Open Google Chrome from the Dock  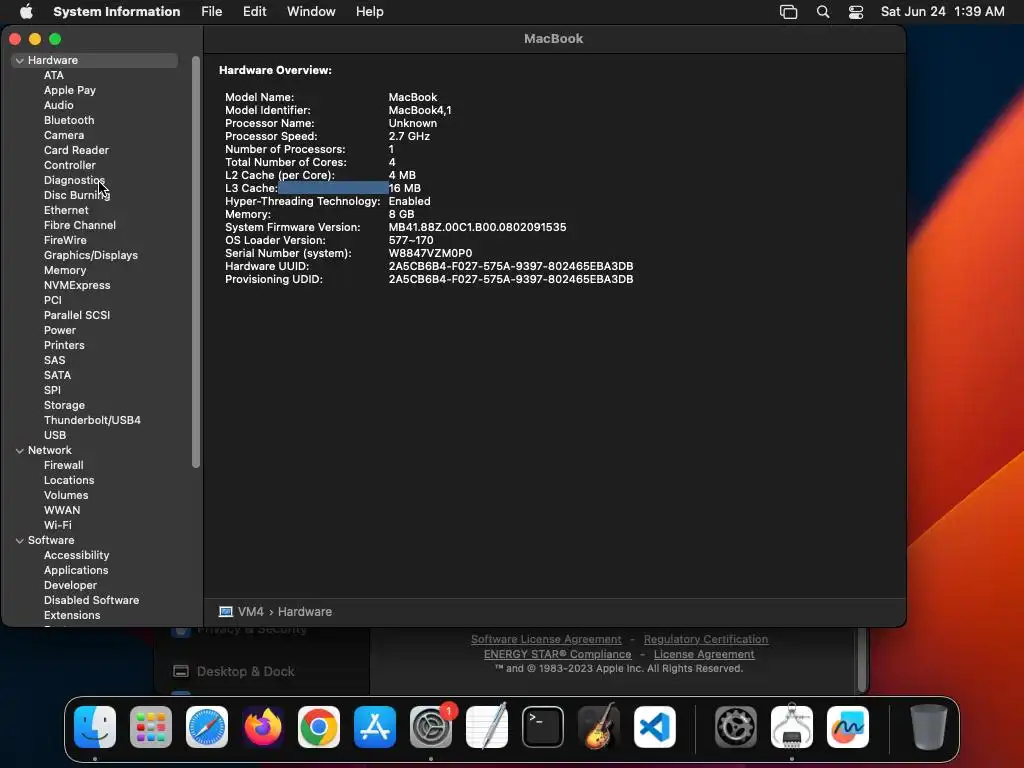(x=319, y=727)
